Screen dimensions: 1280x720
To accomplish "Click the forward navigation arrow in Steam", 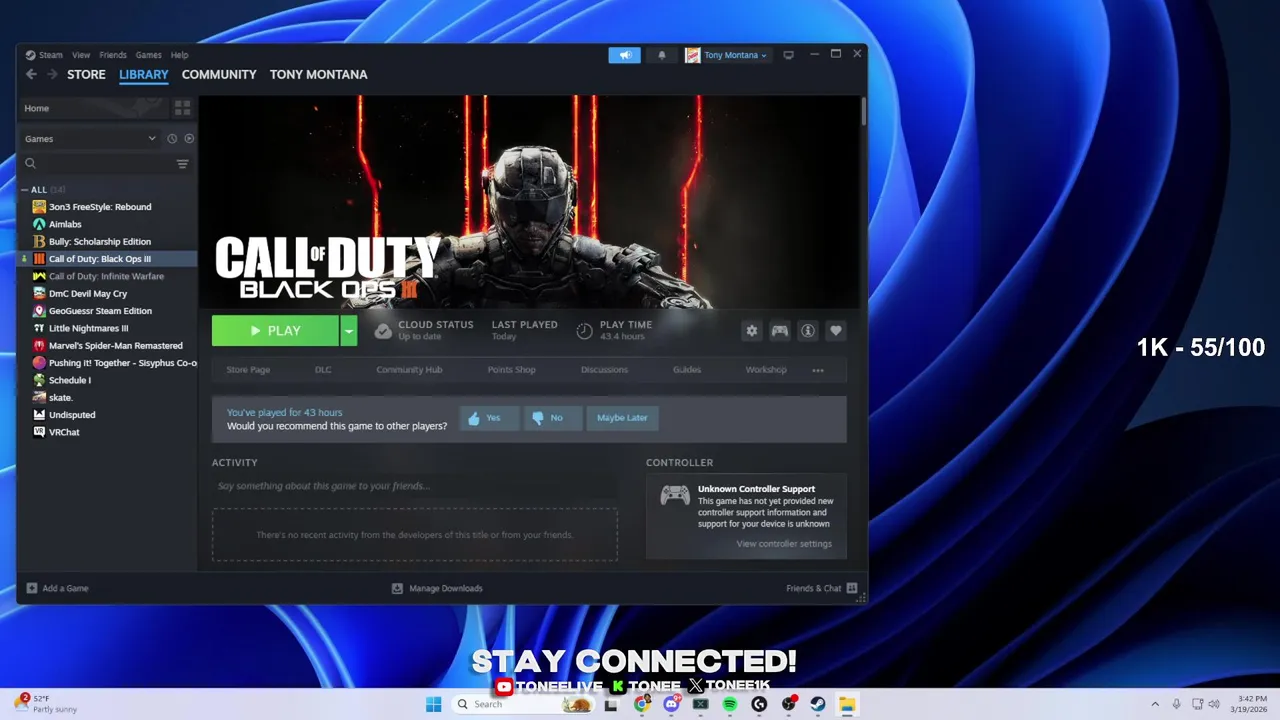I will coord(52,74).
